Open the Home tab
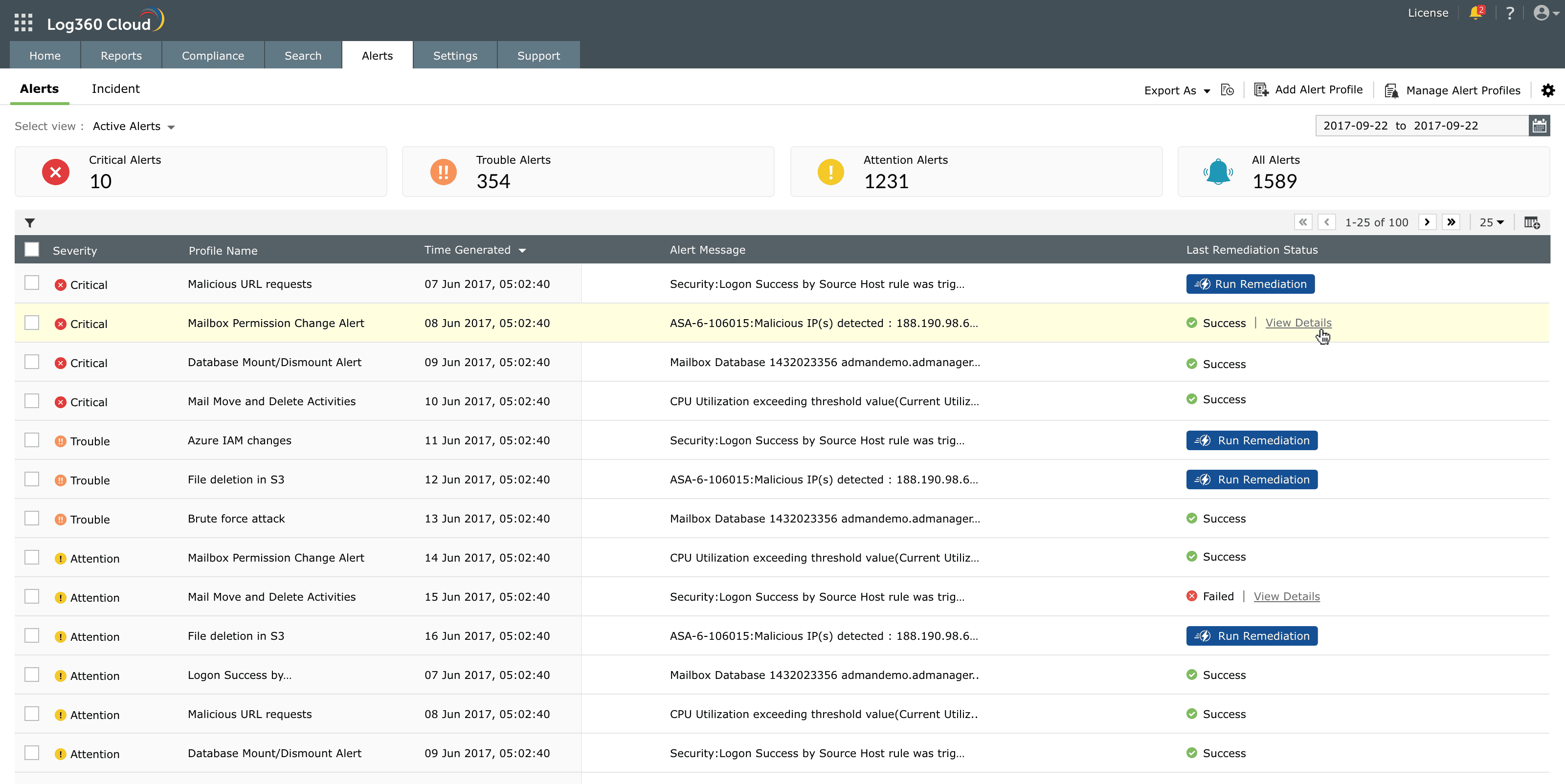1565x784 pixels. 45,55
